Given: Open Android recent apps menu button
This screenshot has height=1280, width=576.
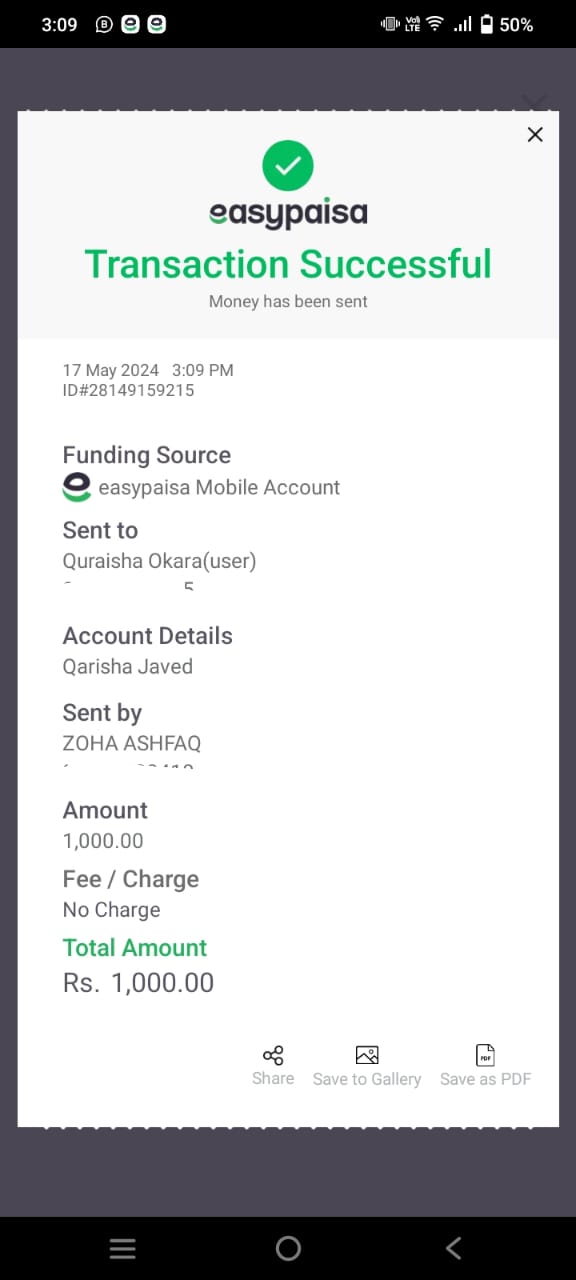Looking at the screenshot, I should pyautogui.click(x=122, y=1248).
